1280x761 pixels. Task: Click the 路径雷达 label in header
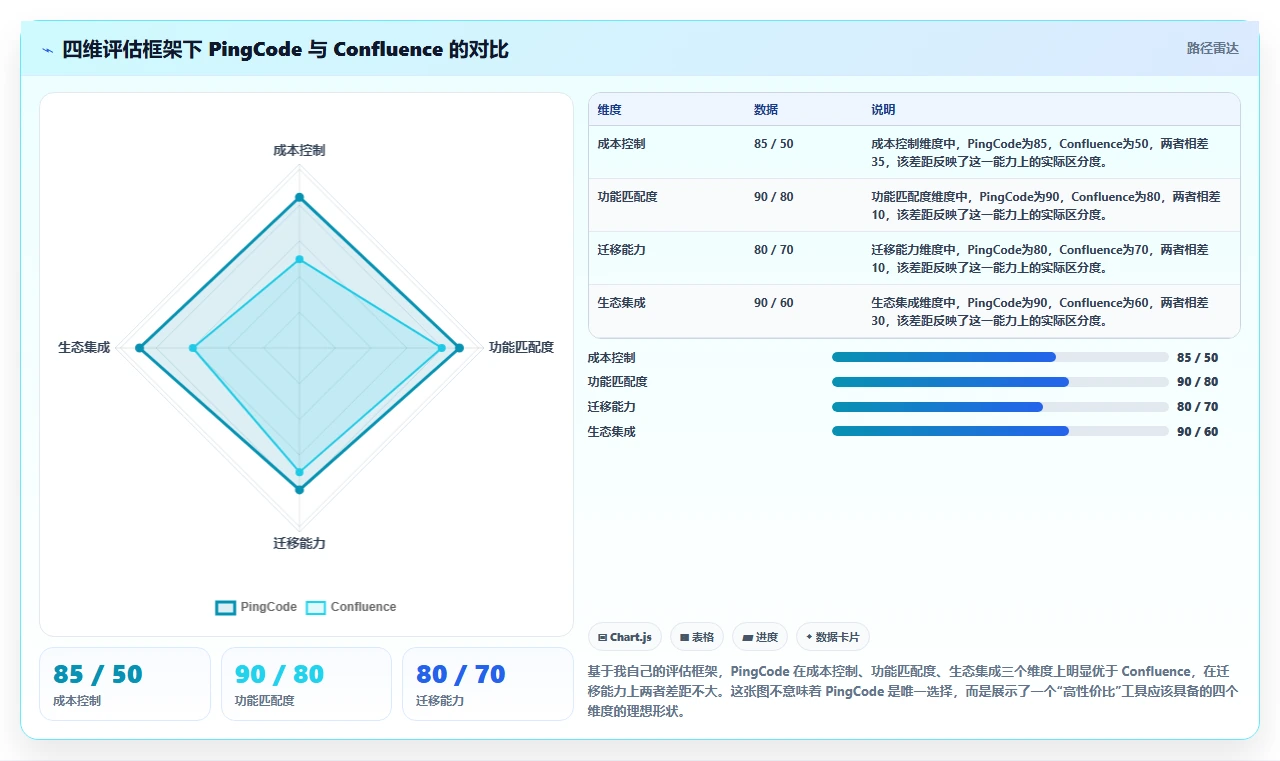point(1212,48)
